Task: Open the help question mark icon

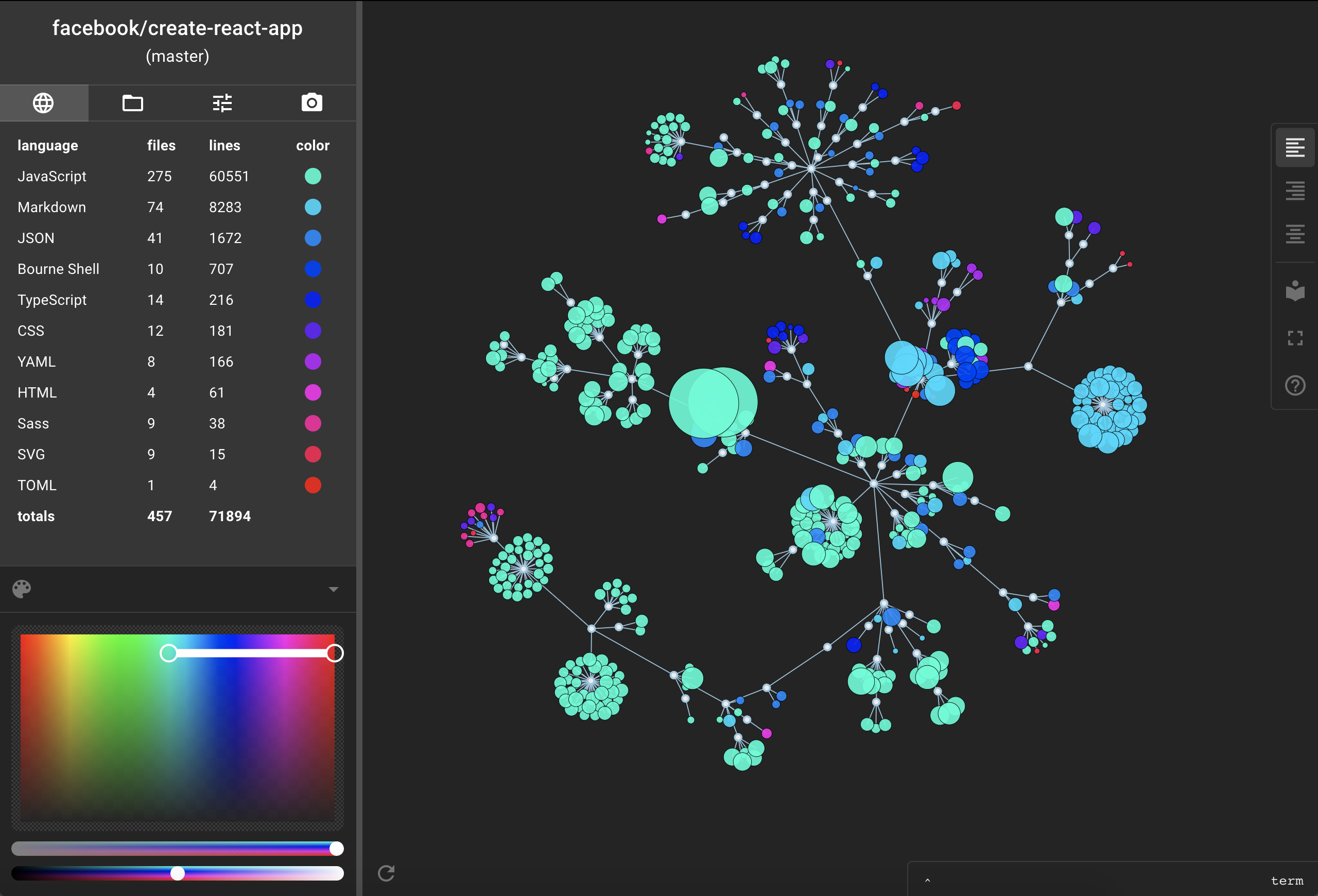Action: [x=1295, y=386]
